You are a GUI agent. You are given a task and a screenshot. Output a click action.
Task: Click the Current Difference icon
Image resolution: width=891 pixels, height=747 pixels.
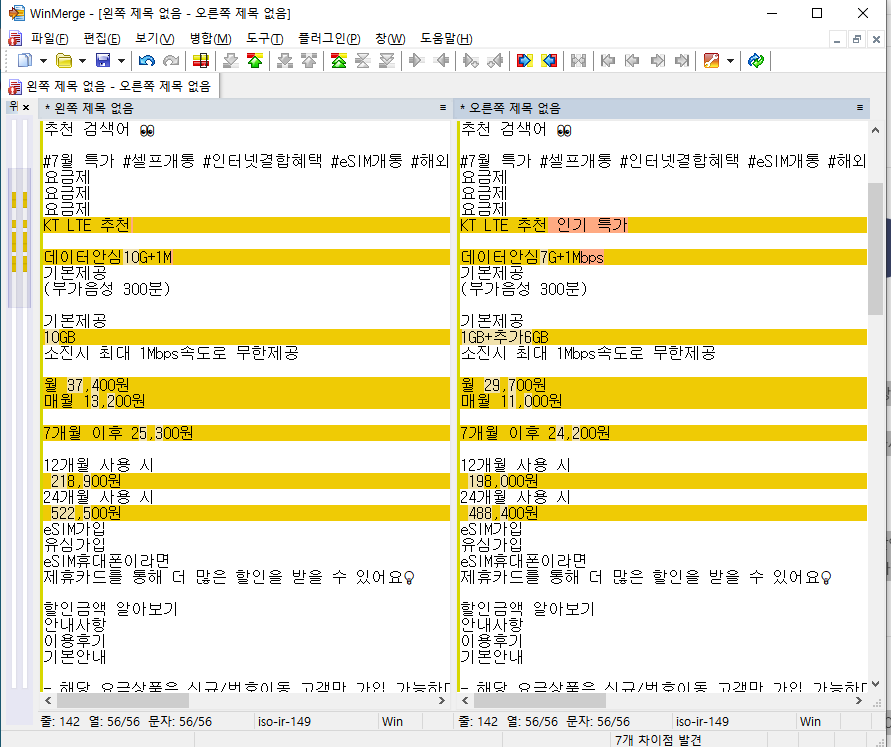tap(363, 60)
